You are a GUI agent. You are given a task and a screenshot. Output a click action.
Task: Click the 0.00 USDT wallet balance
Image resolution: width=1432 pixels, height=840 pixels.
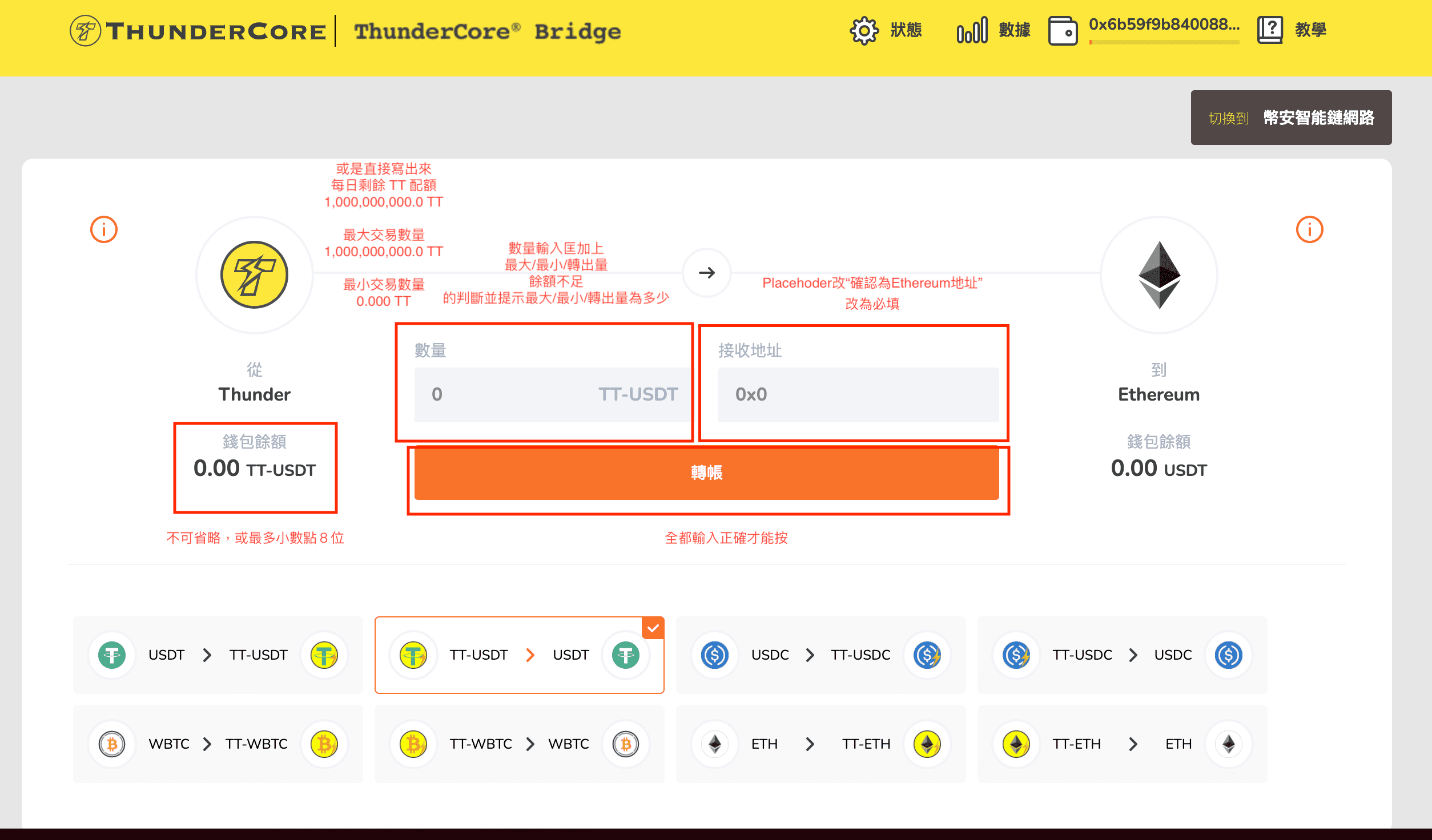(x=1159, y=469)
